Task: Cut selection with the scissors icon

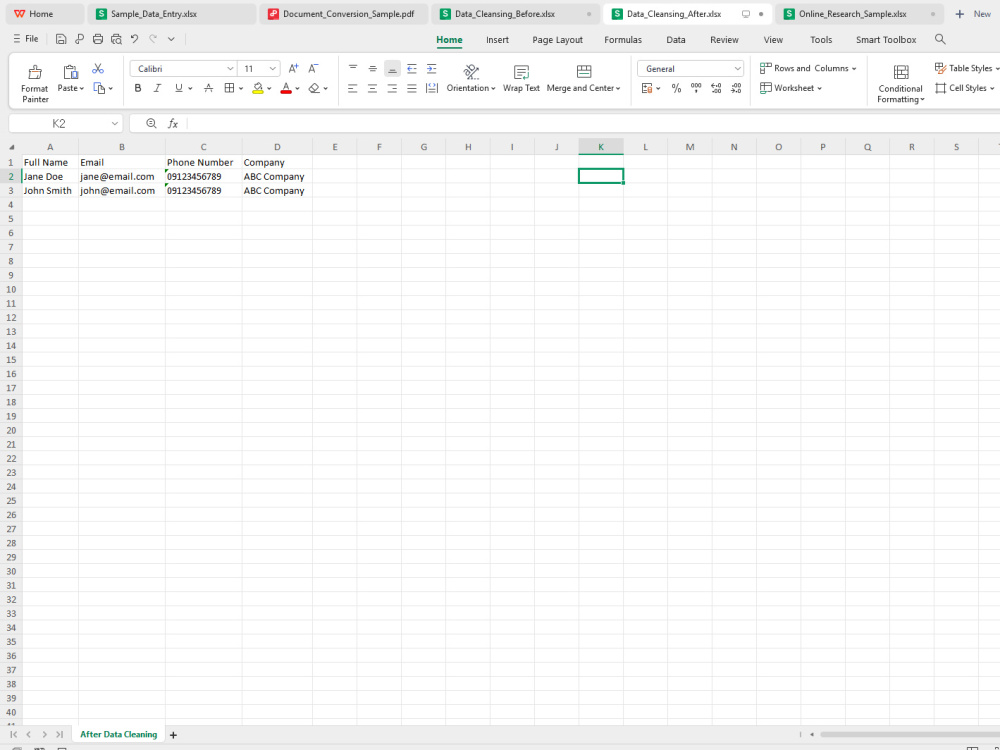Action: point(98,68)
